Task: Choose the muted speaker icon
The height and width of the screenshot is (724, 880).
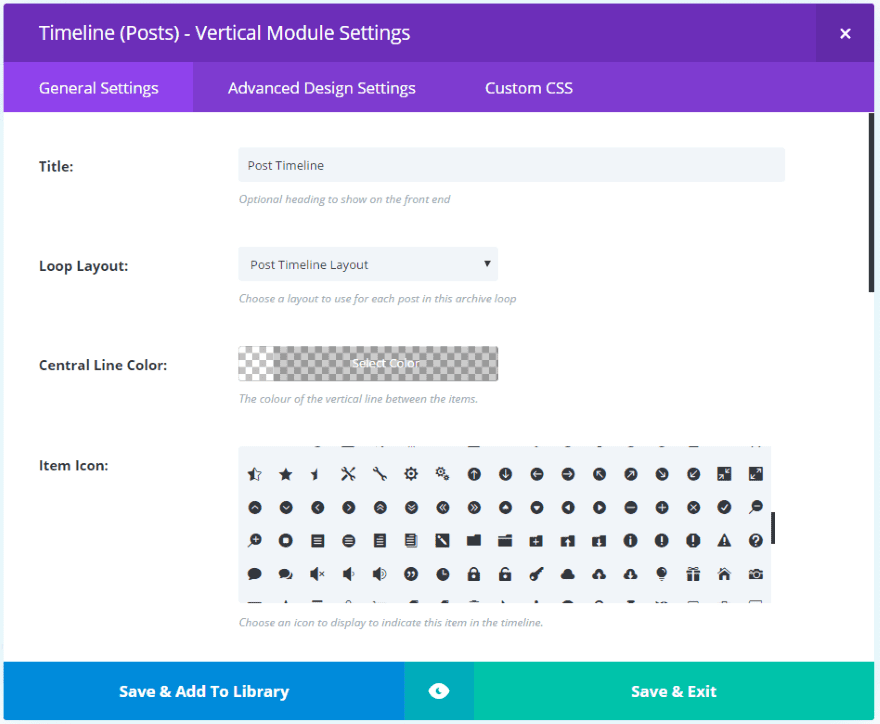Action: [317, 574]
